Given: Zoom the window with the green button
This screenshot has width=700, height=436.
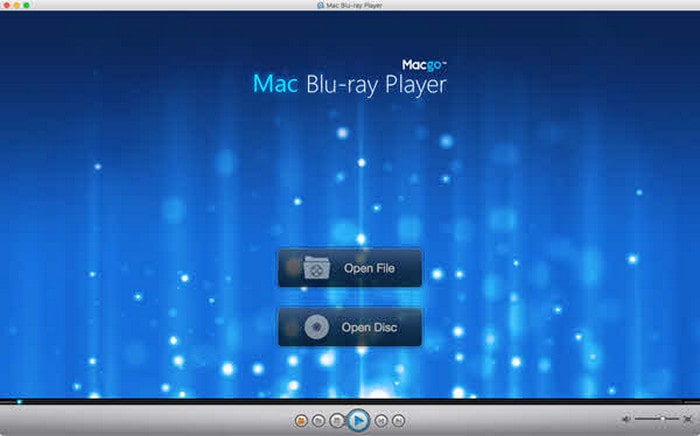Looking at the screenshot, I should click(x=32, y=5).
